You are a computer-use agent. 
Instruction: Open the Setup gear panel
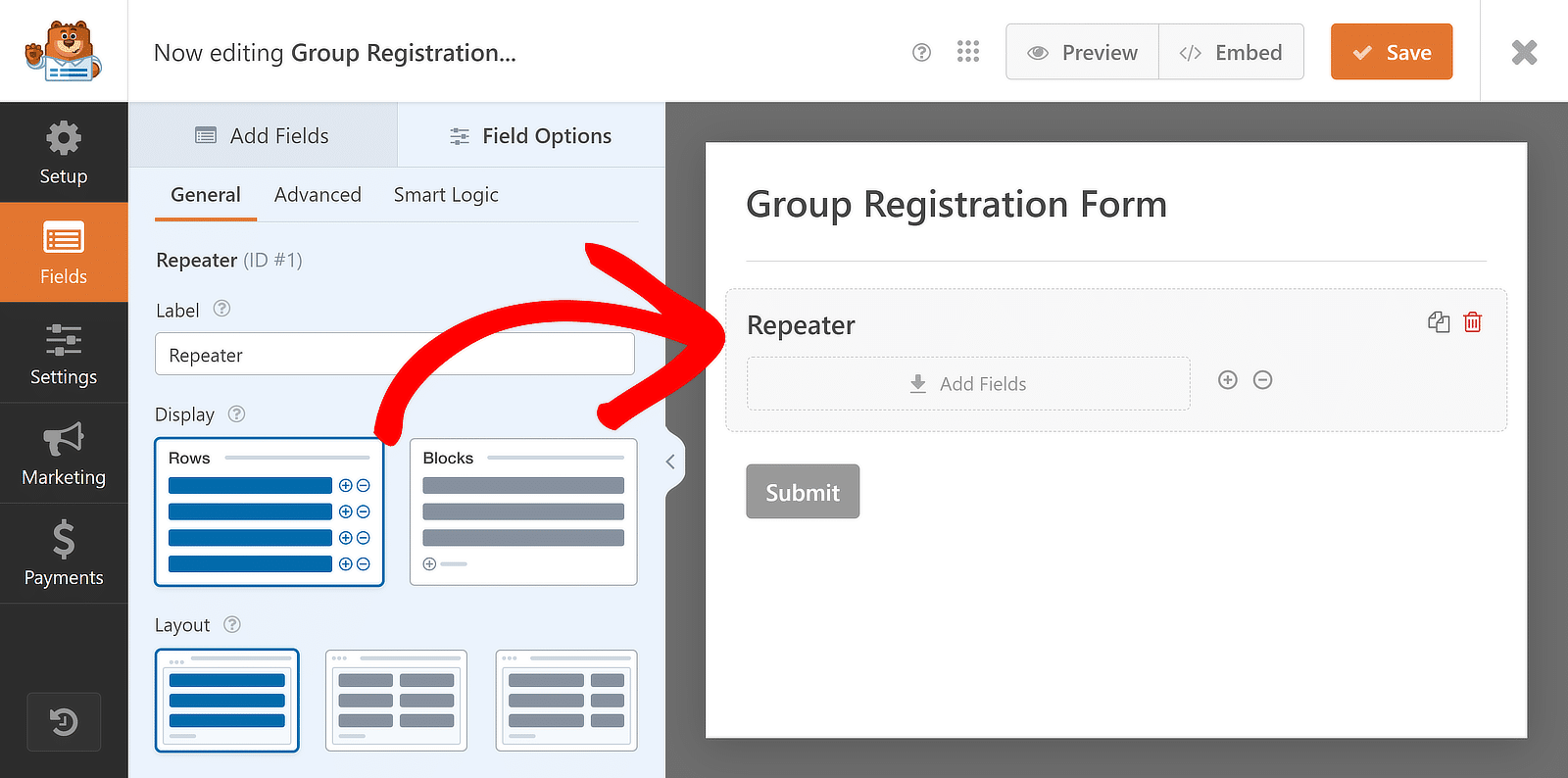[x=64, y=152]
